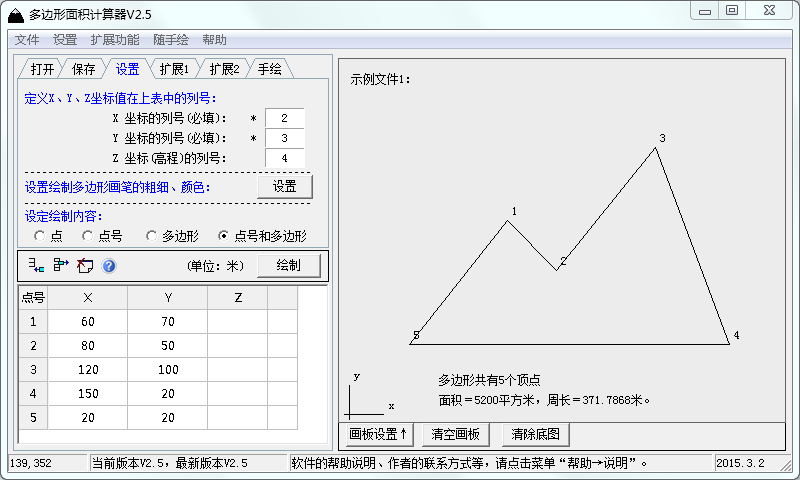Select the X cell of point 3 row
This screenshot has width=800, height=480.
88,369
